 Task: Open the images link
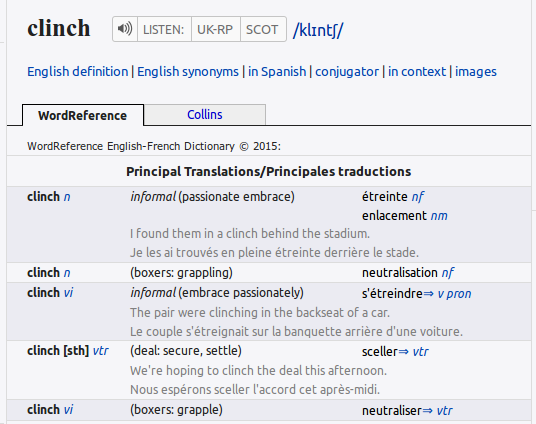(x=475, y=72)
